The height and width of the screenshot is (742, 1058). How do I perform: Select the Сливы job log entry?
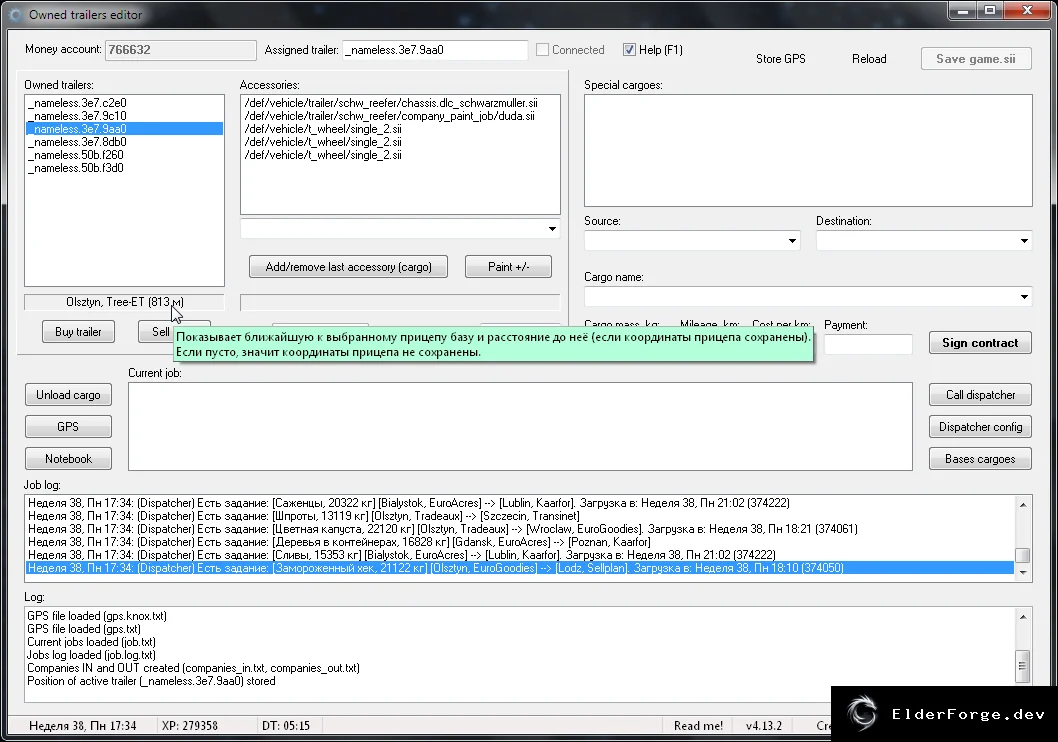[x=520, y=554]
